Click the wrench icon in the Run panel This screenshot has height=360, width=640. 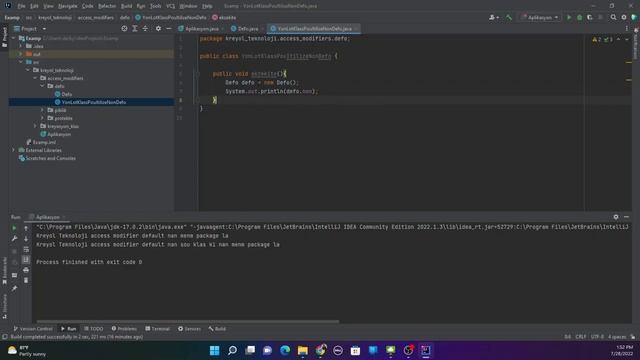point(14,238)
